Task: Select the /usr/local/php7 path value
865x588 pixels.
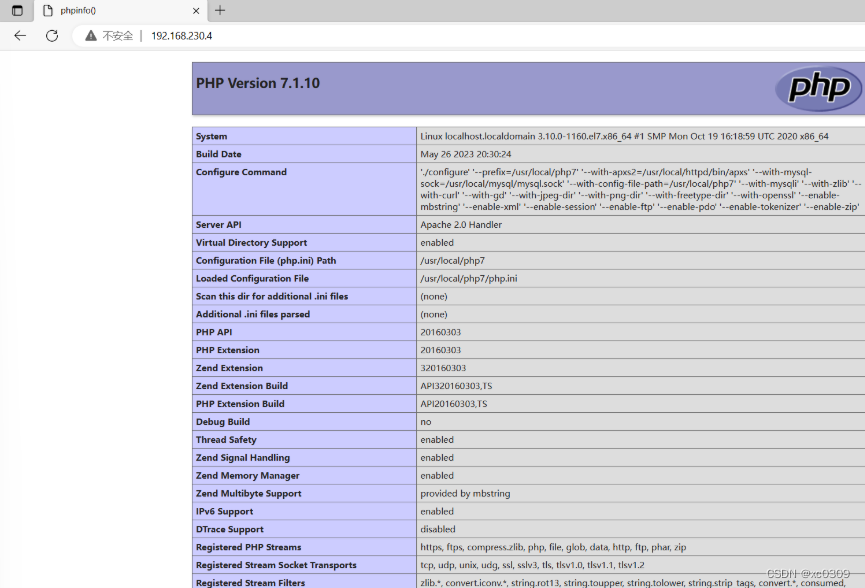Action: [452, 260]
